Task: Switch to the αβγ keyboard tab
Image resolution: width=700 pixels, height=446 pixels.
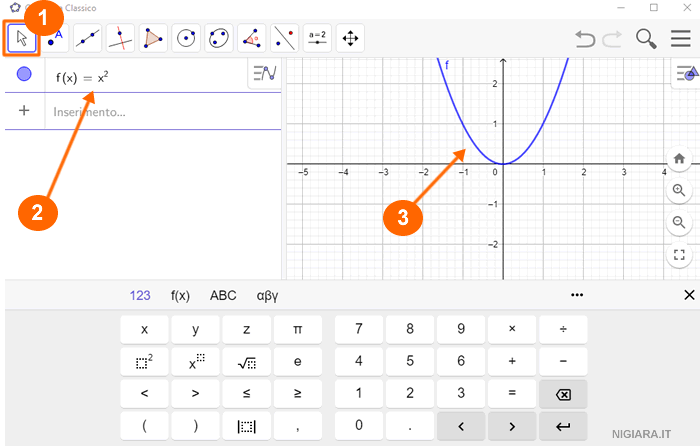Action: [267, 296]
